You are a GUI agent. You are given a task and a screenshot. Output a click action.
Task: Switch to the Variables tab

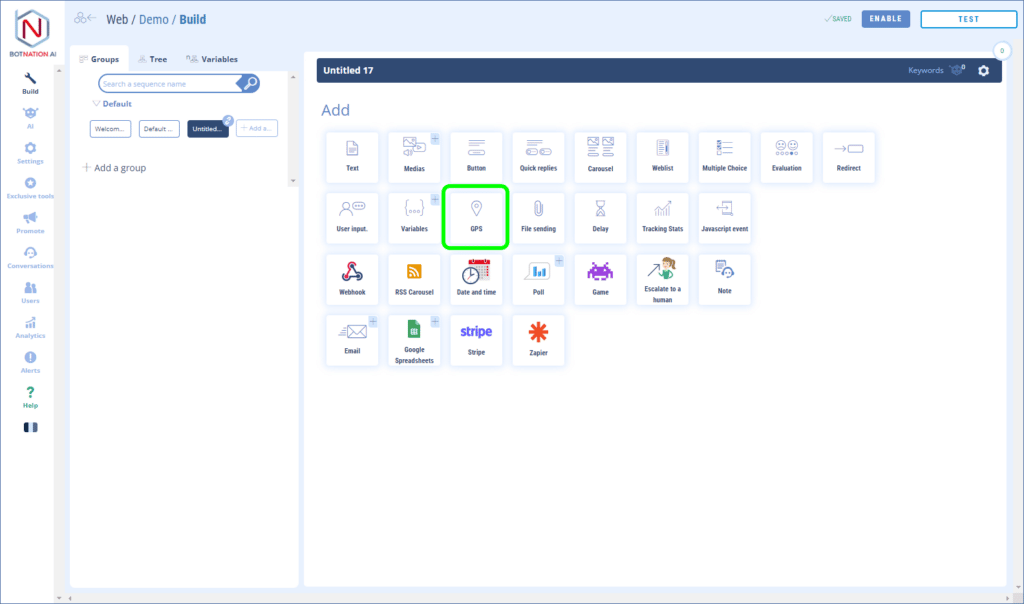tap(212, 59)
